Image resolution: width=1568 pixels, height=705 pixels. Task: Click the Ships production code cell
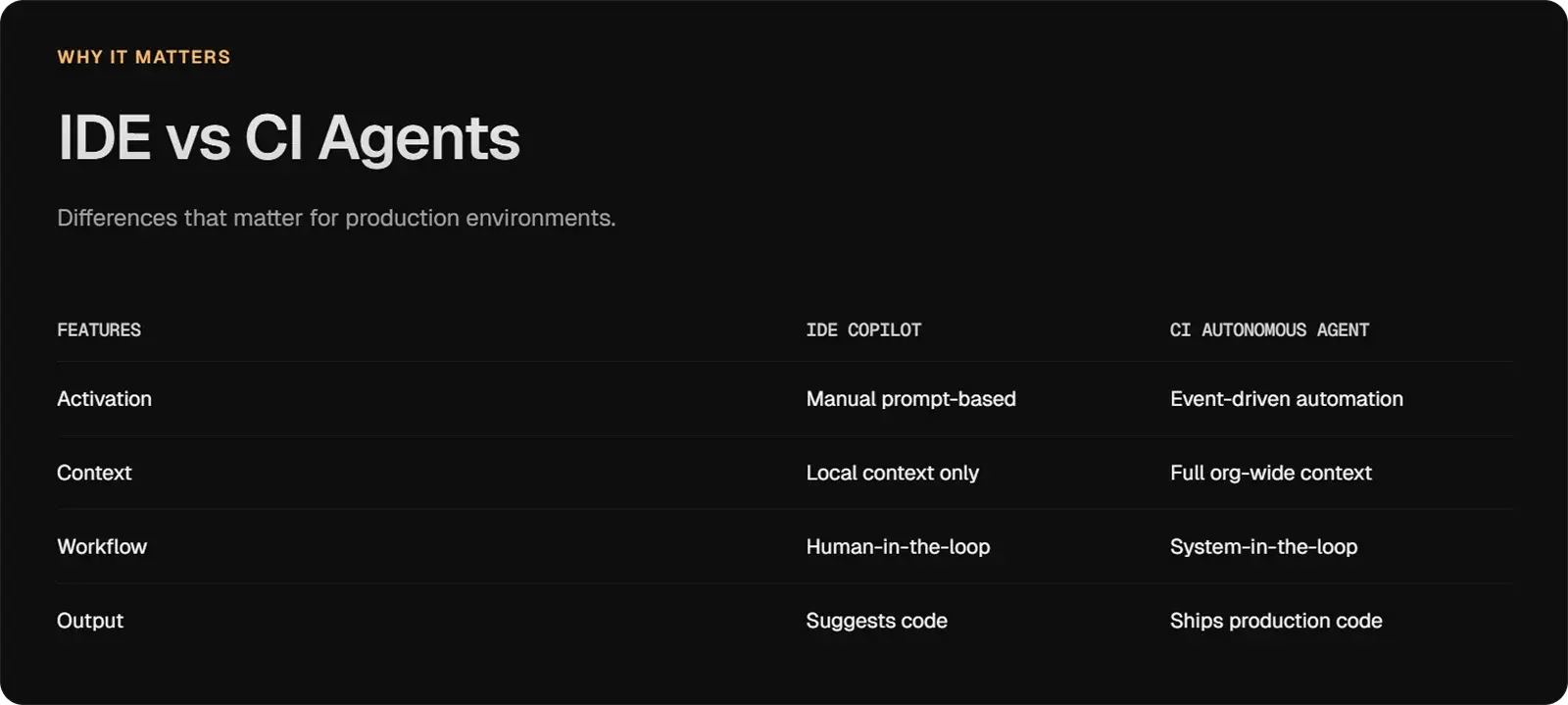[1276, 621]
